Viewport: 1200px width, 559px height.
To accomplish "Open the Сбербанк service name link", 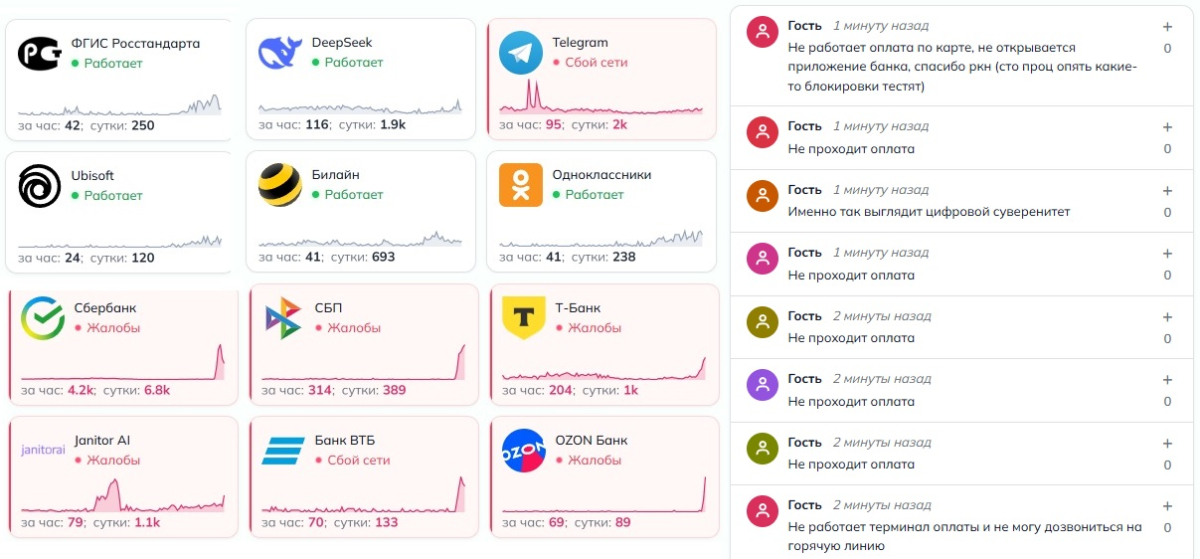I will [105, 308].
